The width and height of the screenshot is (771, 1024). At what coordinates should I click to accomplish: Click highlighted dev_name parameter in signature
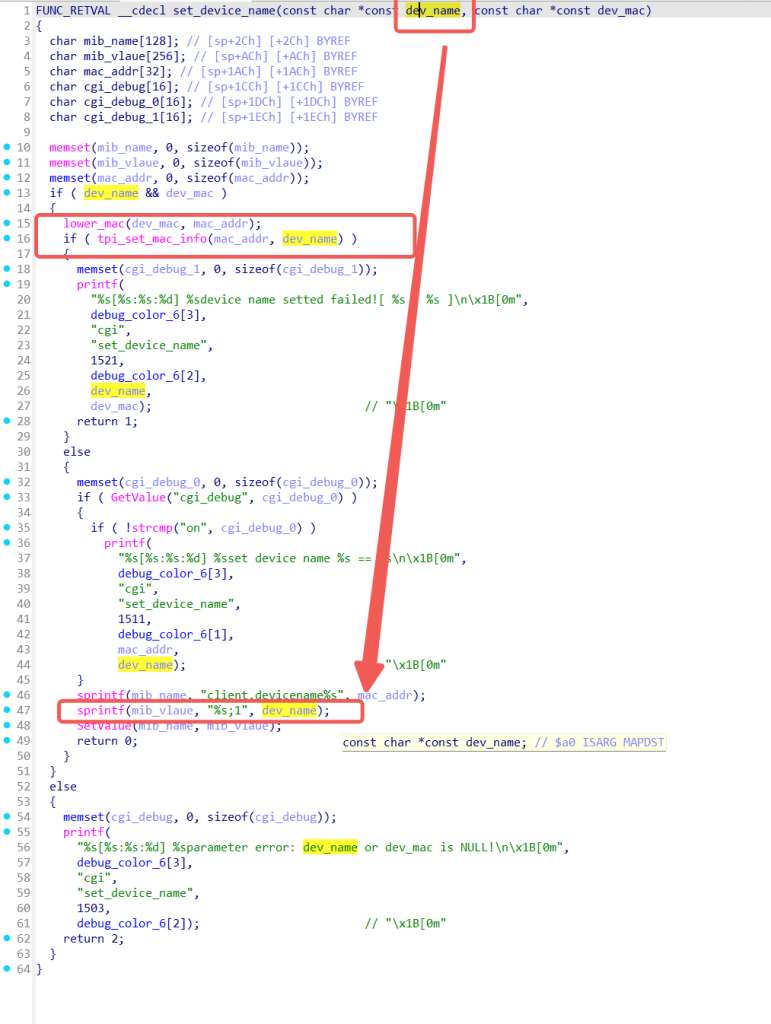pyautogui.click(x=432, y=10)
